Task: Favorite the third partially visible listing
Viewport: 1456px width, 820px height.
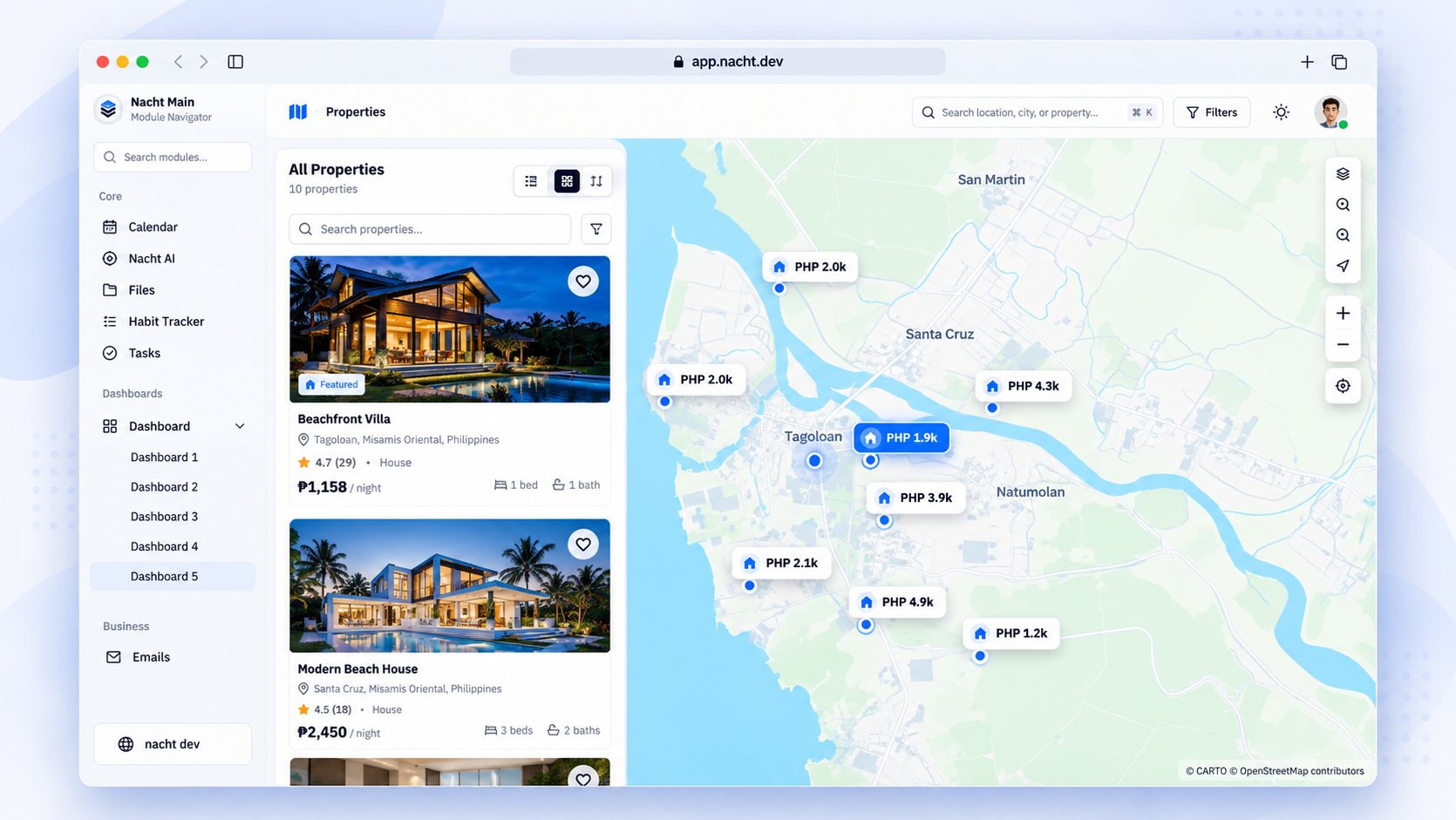Action: [583, 776]
